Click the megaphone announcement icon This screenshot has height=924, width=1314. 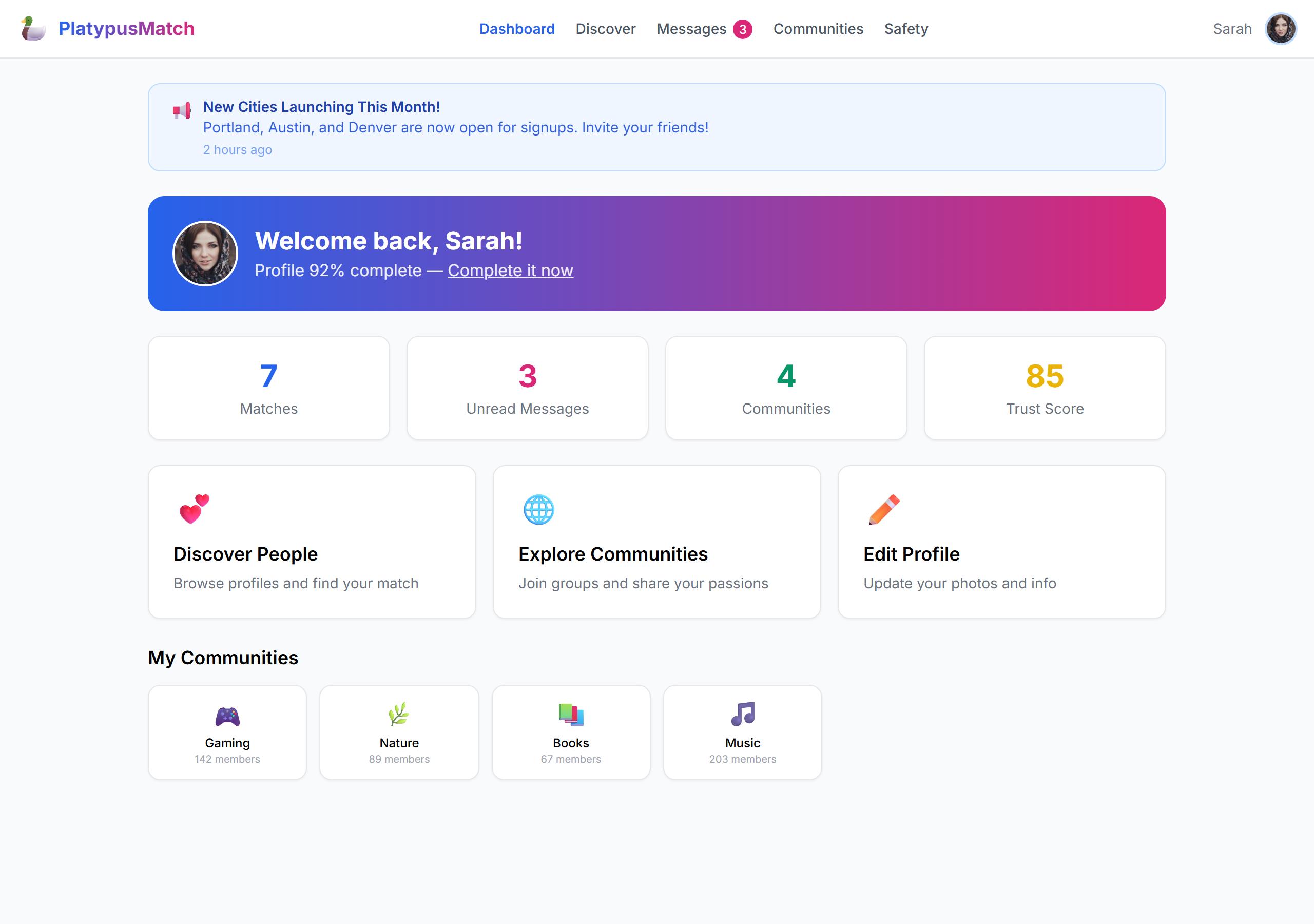[x=182, y=110]
